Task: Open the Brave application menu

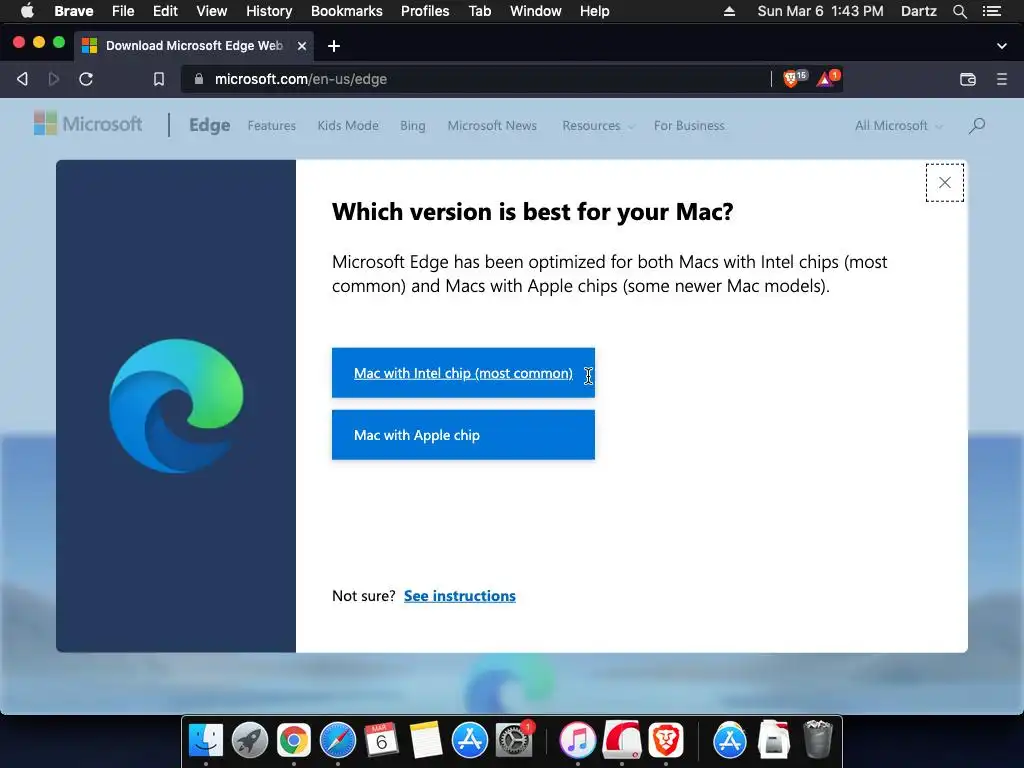Action: (x=74, y=11)
